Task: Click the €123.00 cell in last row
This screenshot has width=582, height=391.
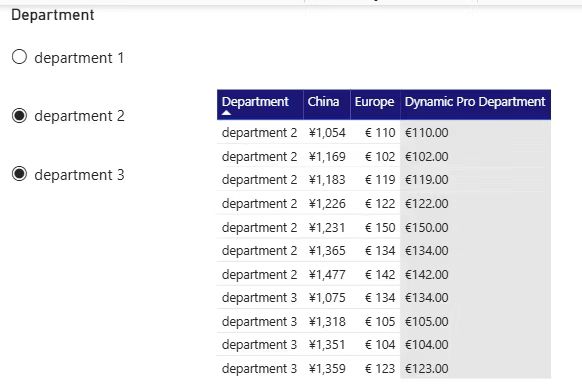Action: (x=426, y=368)
